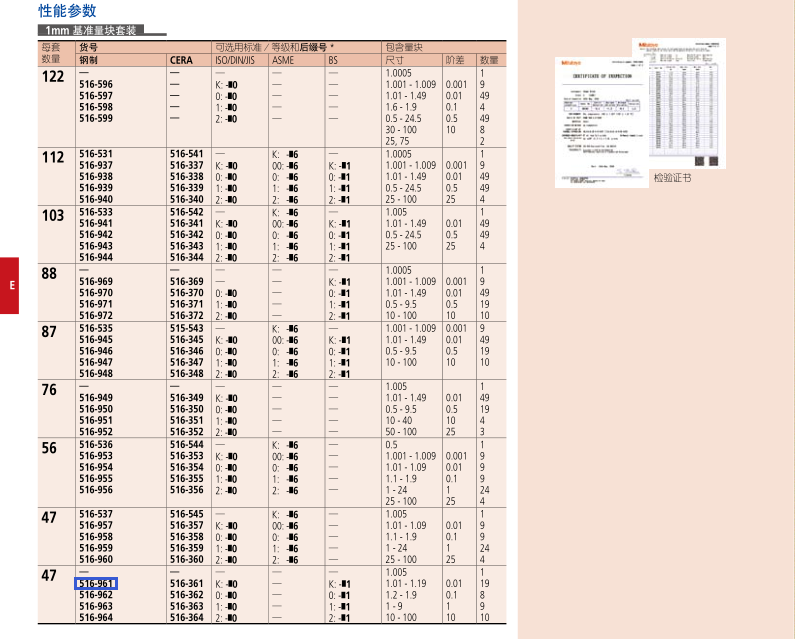795x639 pixels.
Task: Click CERA part number 516-340
Action: point(187,199)
